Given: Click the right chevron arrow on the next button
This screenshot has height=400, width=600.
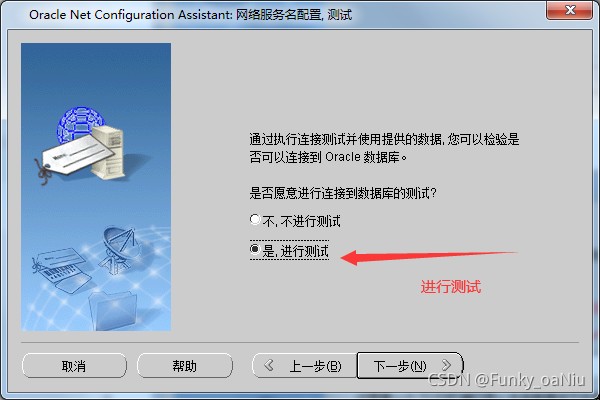Looking at the screenshot, I should (447, 365).
